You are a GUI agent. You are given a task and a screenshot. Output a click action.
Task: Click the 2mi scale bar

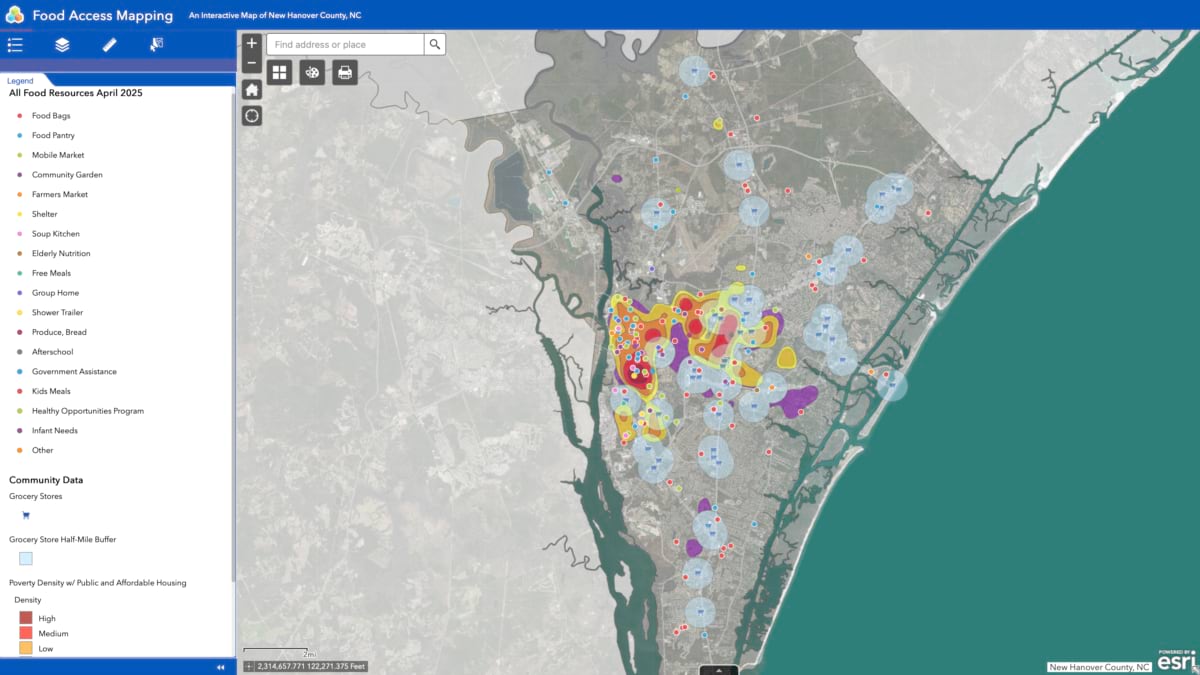[280, 655]
